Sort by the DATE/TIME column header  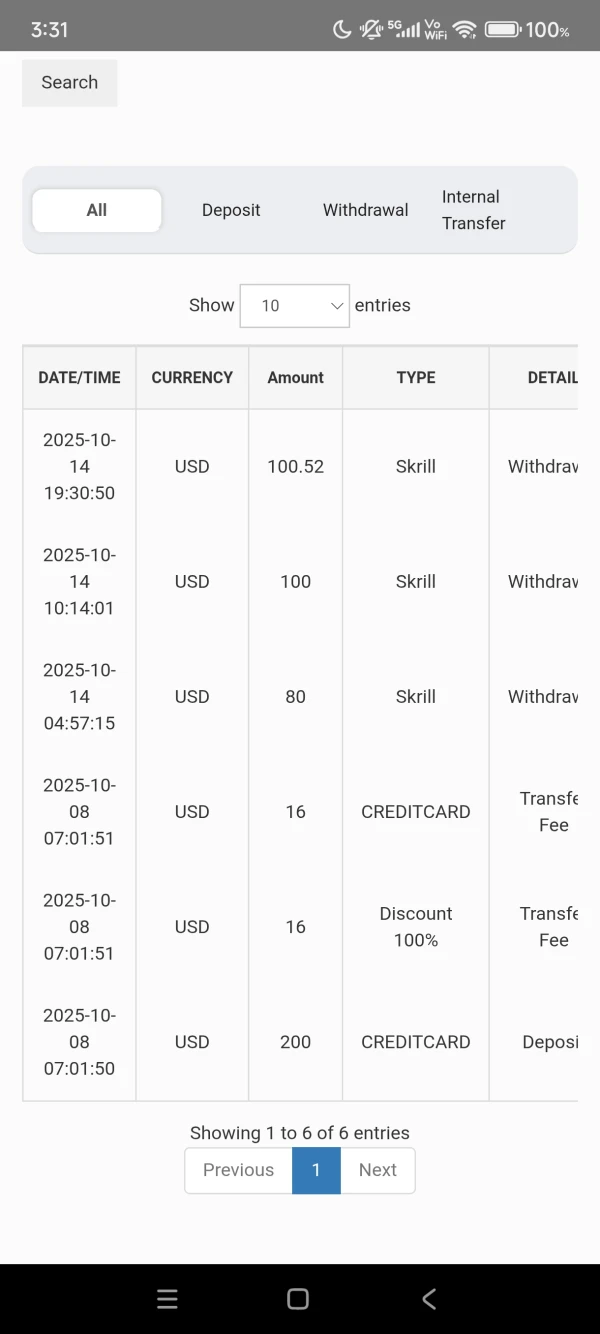(x=79, y=377)
